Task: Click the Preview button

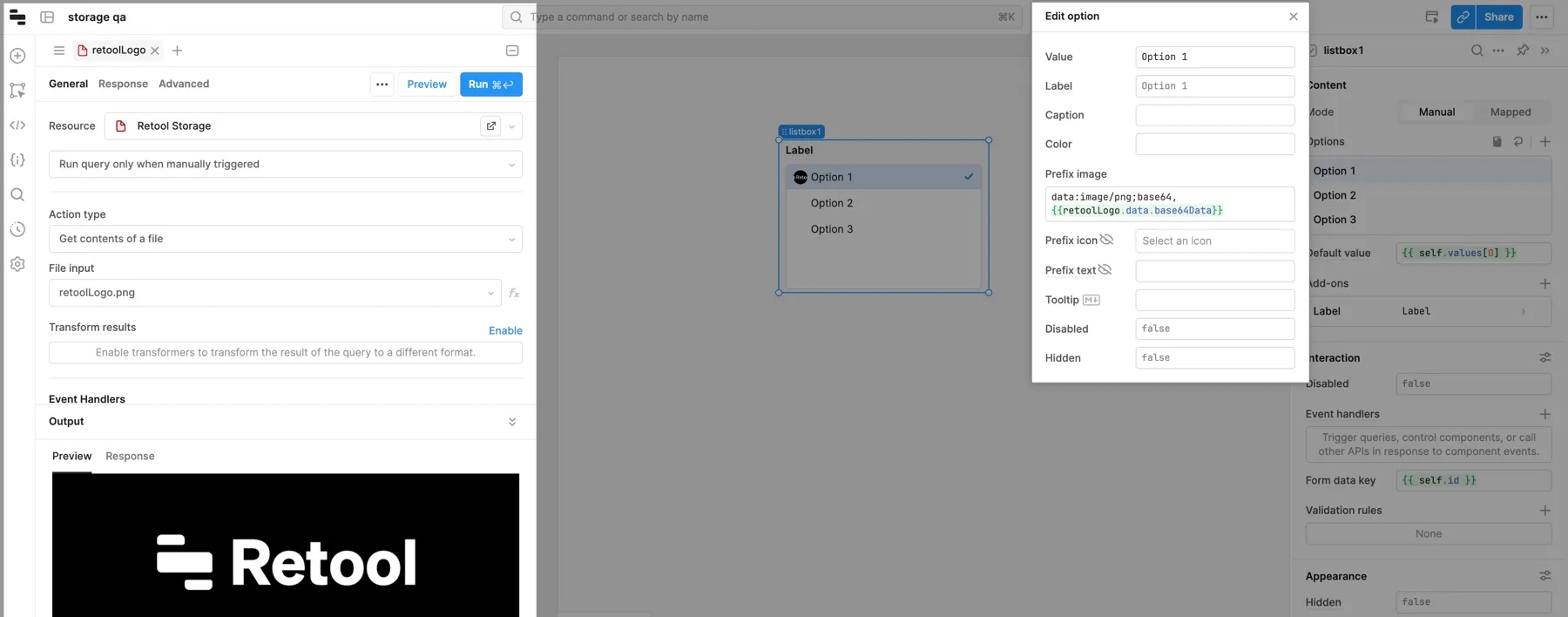Action: [427, 85]
